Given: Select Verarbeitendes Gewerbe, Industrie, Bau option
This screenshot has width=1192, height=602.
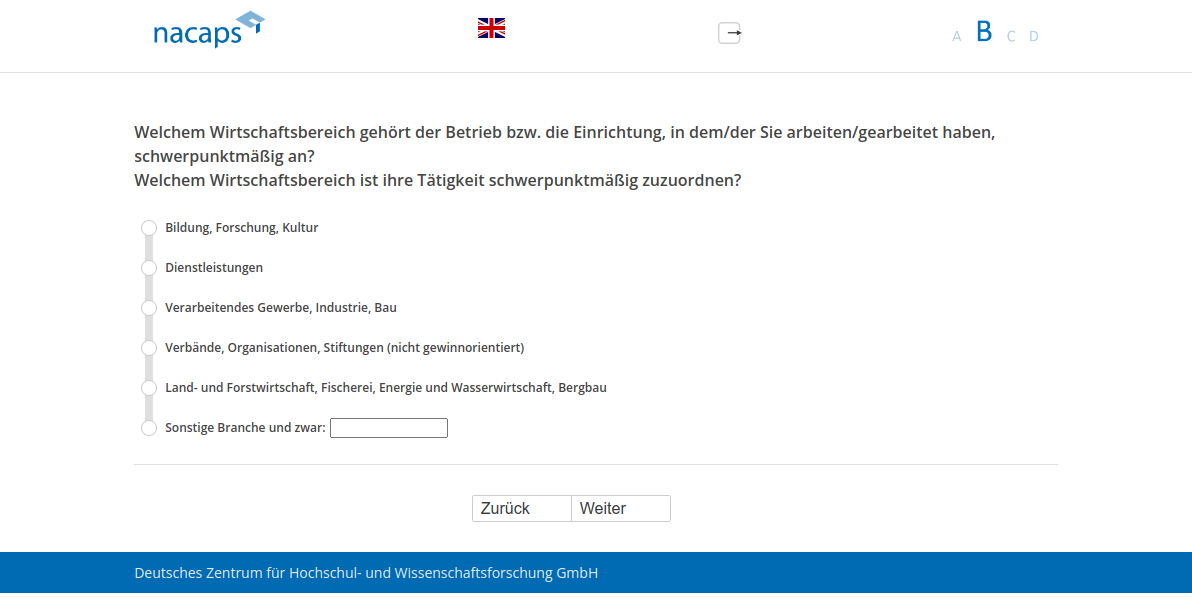Looking at the screenshot, I should (x=149, y=308).
